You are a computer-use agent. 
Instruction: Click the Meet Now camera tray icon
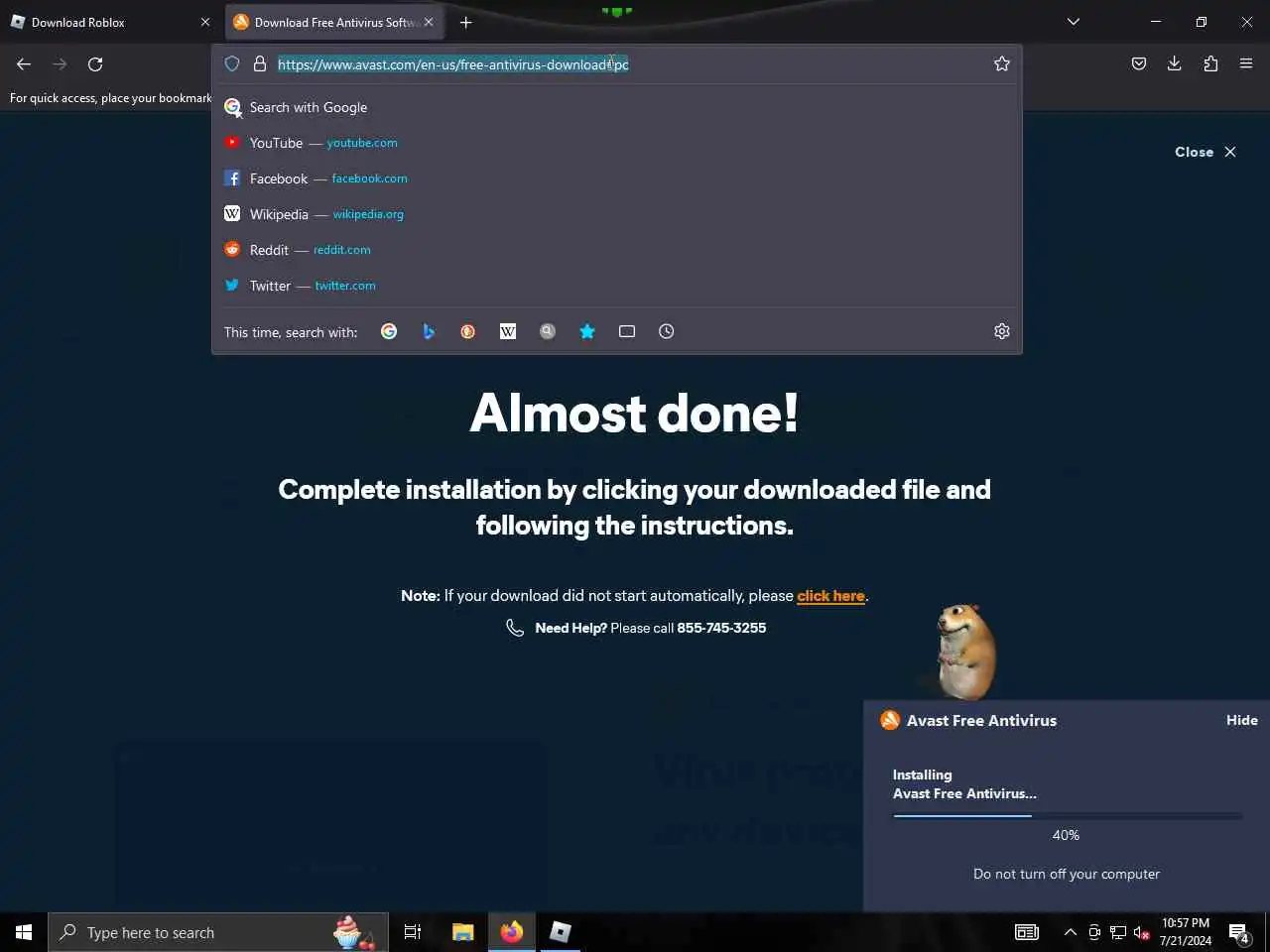1094,932
